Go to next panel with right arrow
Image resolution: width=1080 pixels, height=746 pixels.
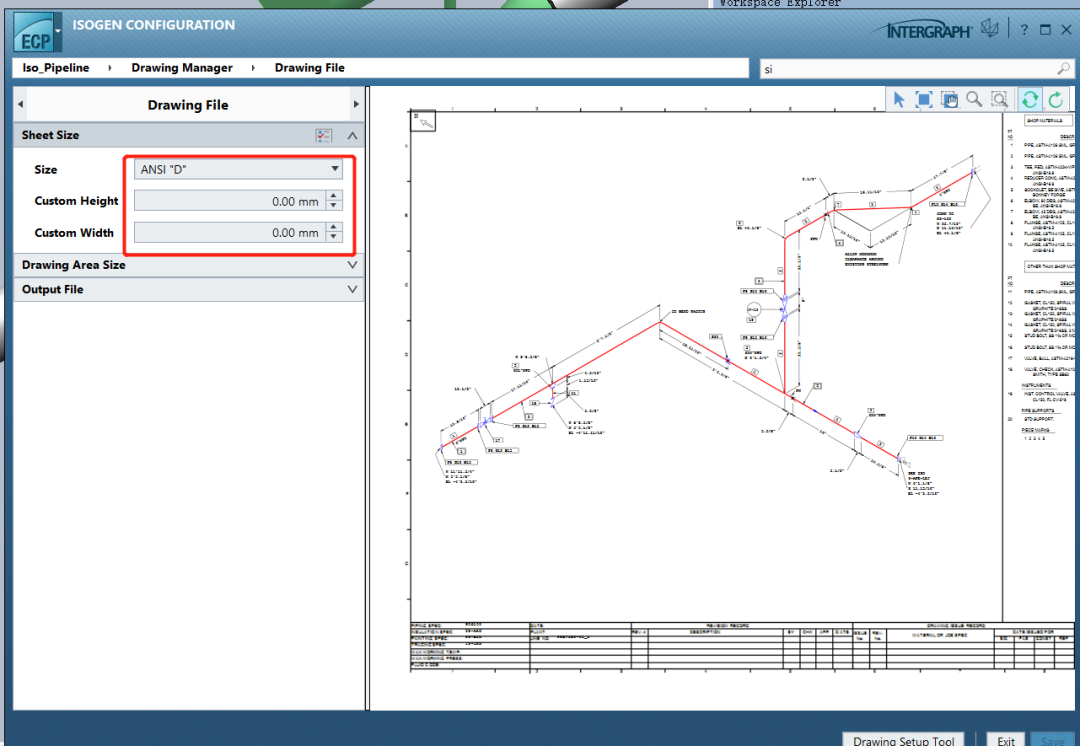pyautogui.click(x=356, y=104)
